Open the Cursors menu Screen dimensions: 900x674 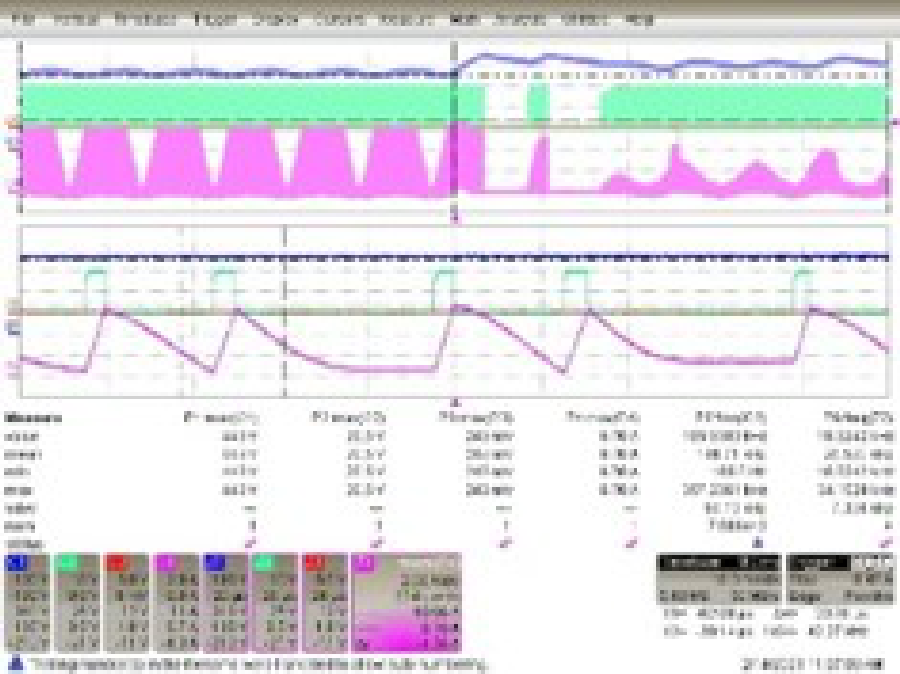coord(338,19)
